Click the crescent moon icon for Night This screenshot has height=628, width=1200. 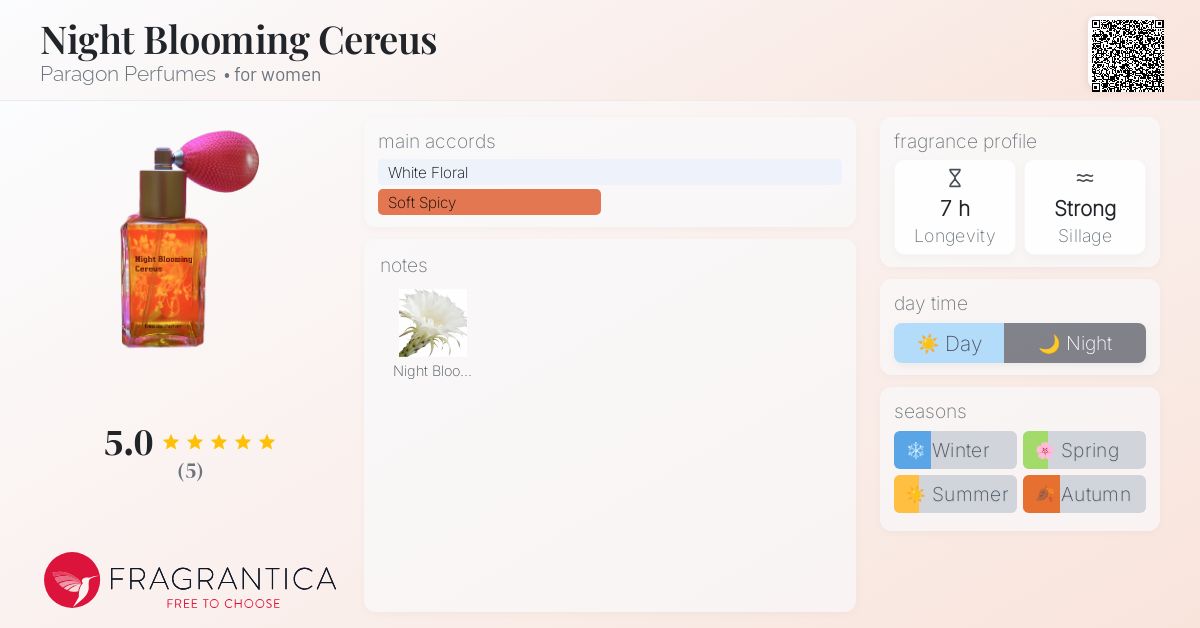coord(1050,343)
